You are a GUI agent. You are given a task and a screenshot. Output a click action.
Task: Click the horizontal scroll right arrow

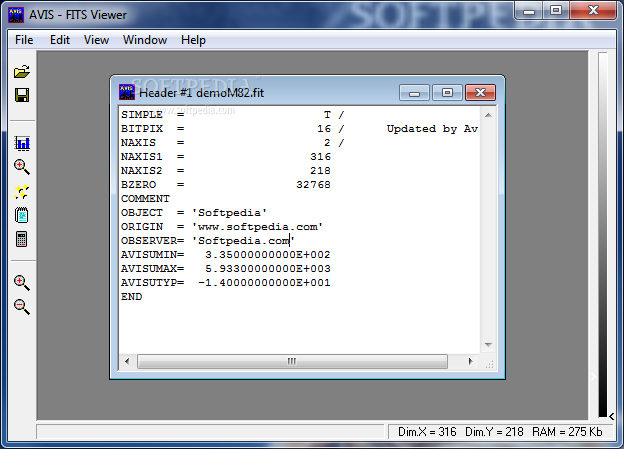tap(470, 361)
